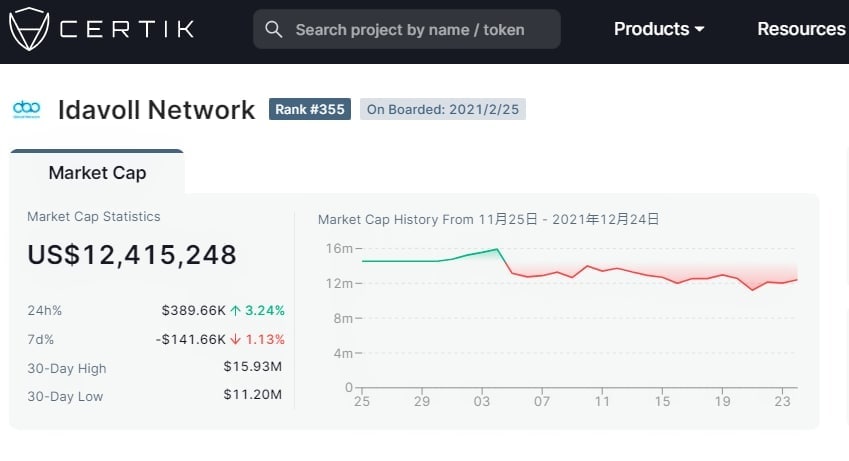Select the $389.66K 24h change value
Image resolution: width=849 pixels, height=461 pixels.
click(193, 310)
